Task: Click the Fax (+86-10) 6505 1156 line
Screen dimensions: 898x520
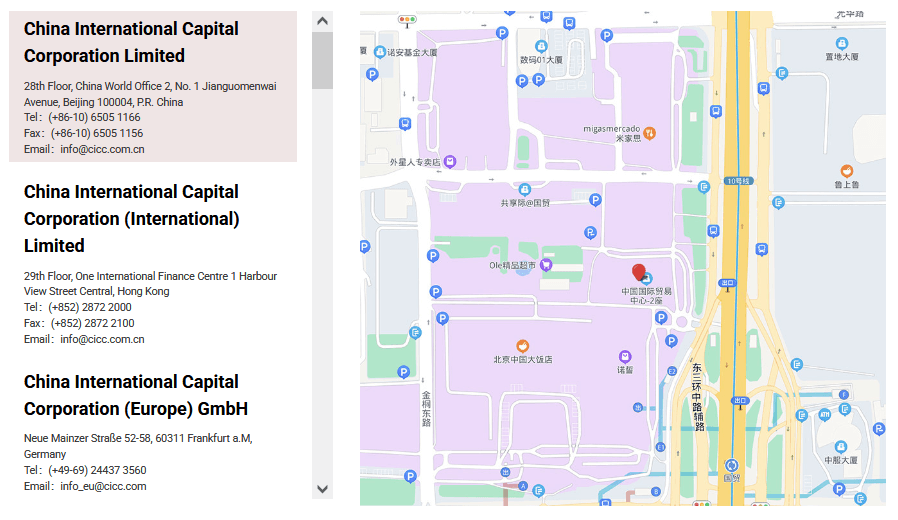Action: coord(84,133)
